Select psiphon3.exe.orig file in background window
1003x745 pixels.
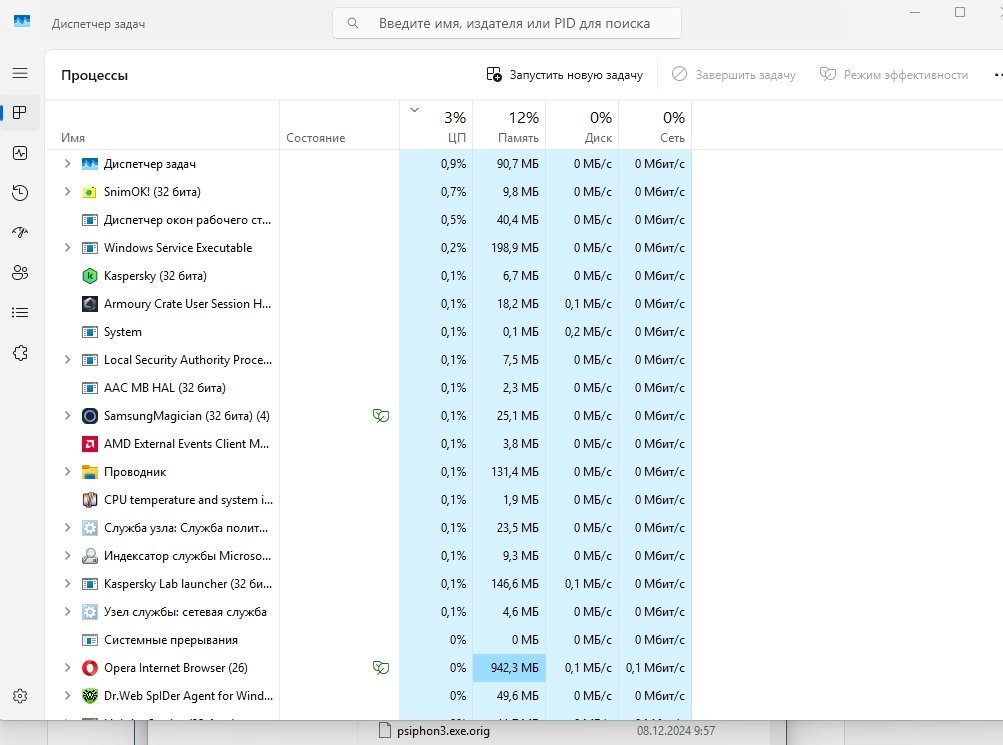[443, 730]
